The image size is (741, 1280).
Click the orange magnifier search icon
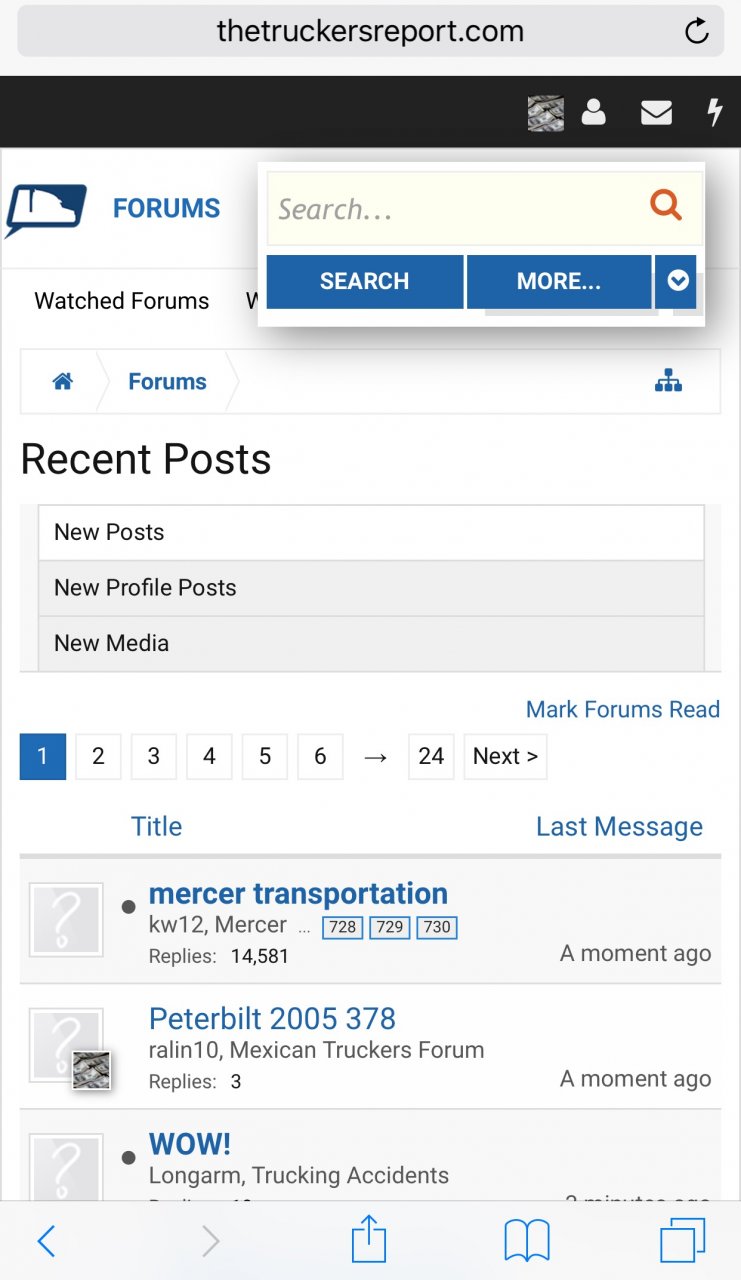point(666,206)
